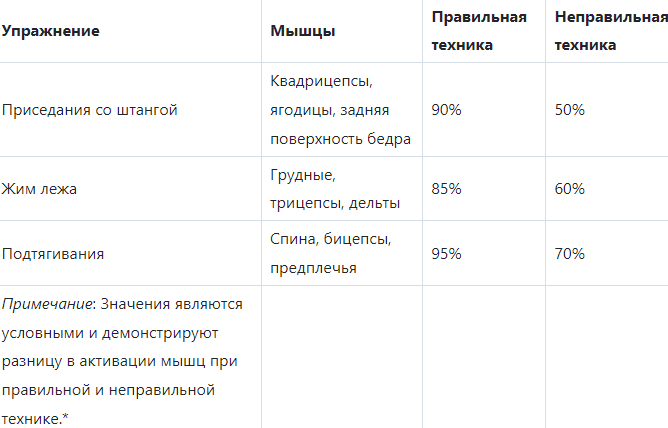
Task: Click the 85% value cell
Action: point(446,189)
